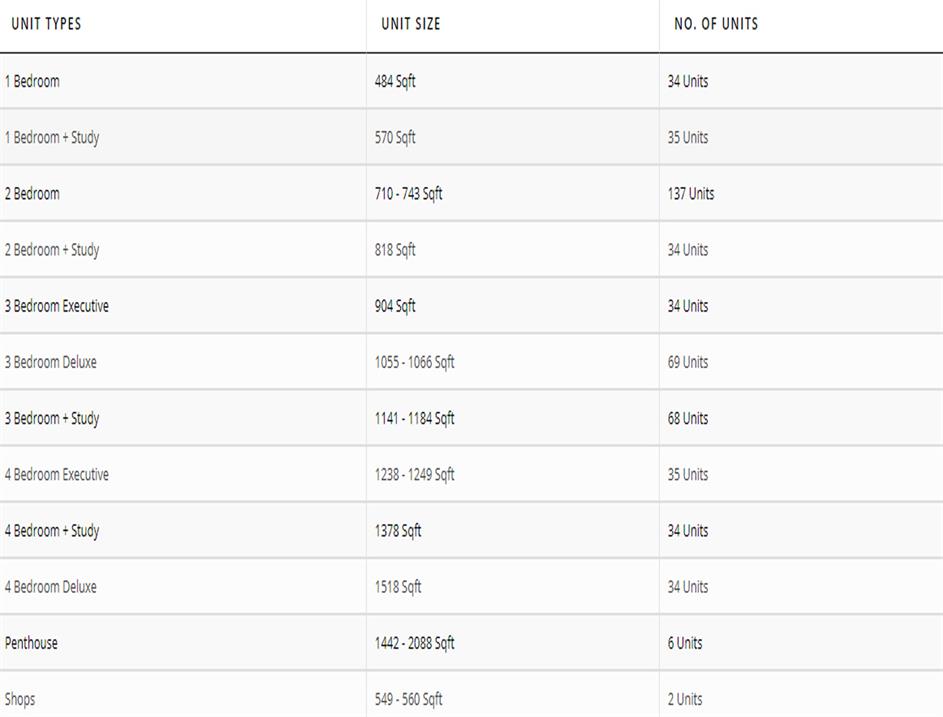The image size is (943, 717).
Task: Click the 904 Sqft size cell
Action: click(x=395, y=306)
